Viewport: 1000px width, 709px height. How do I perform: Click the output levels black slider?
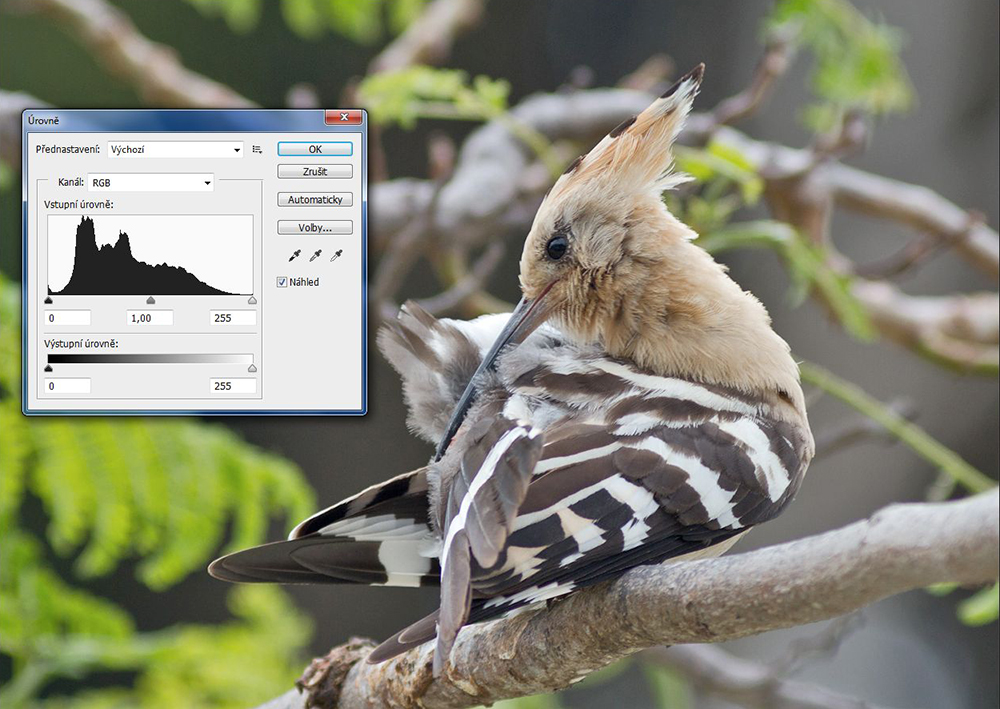48,368
